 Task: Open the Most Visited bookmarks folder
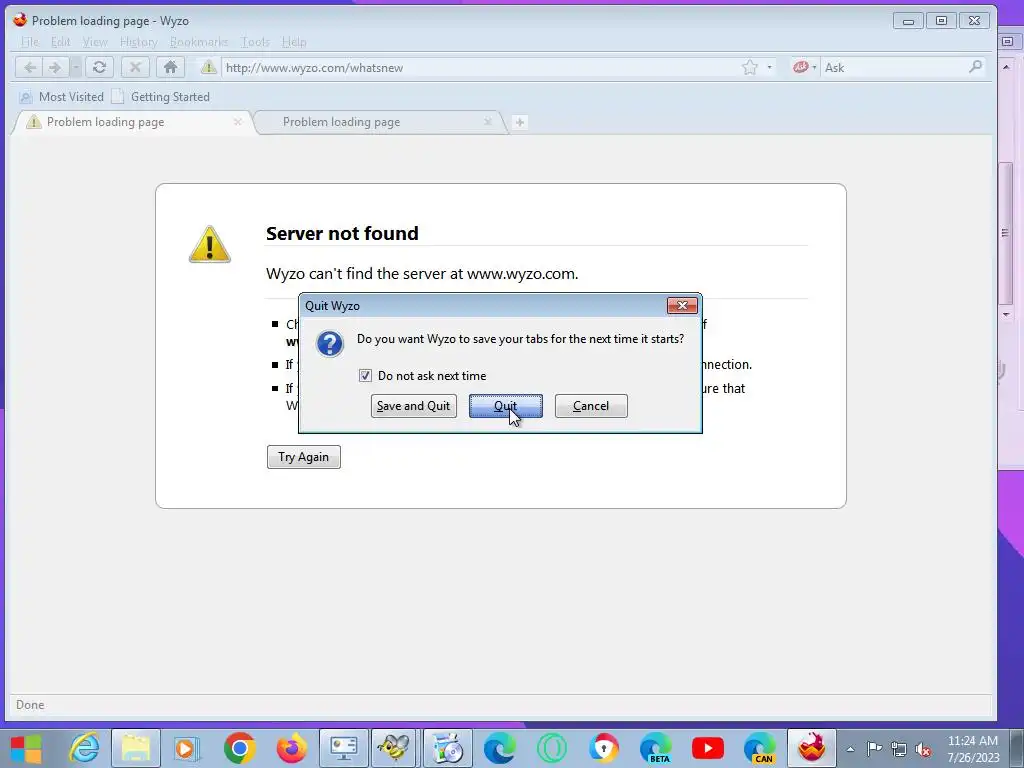[x=62, y=97]
